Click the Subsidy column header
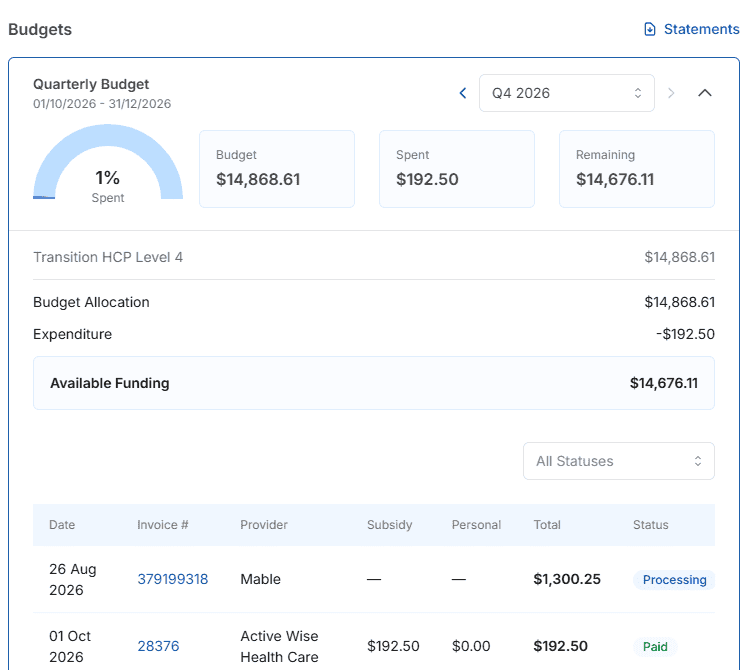Viewport: 748px width, 670px height. 389,525
